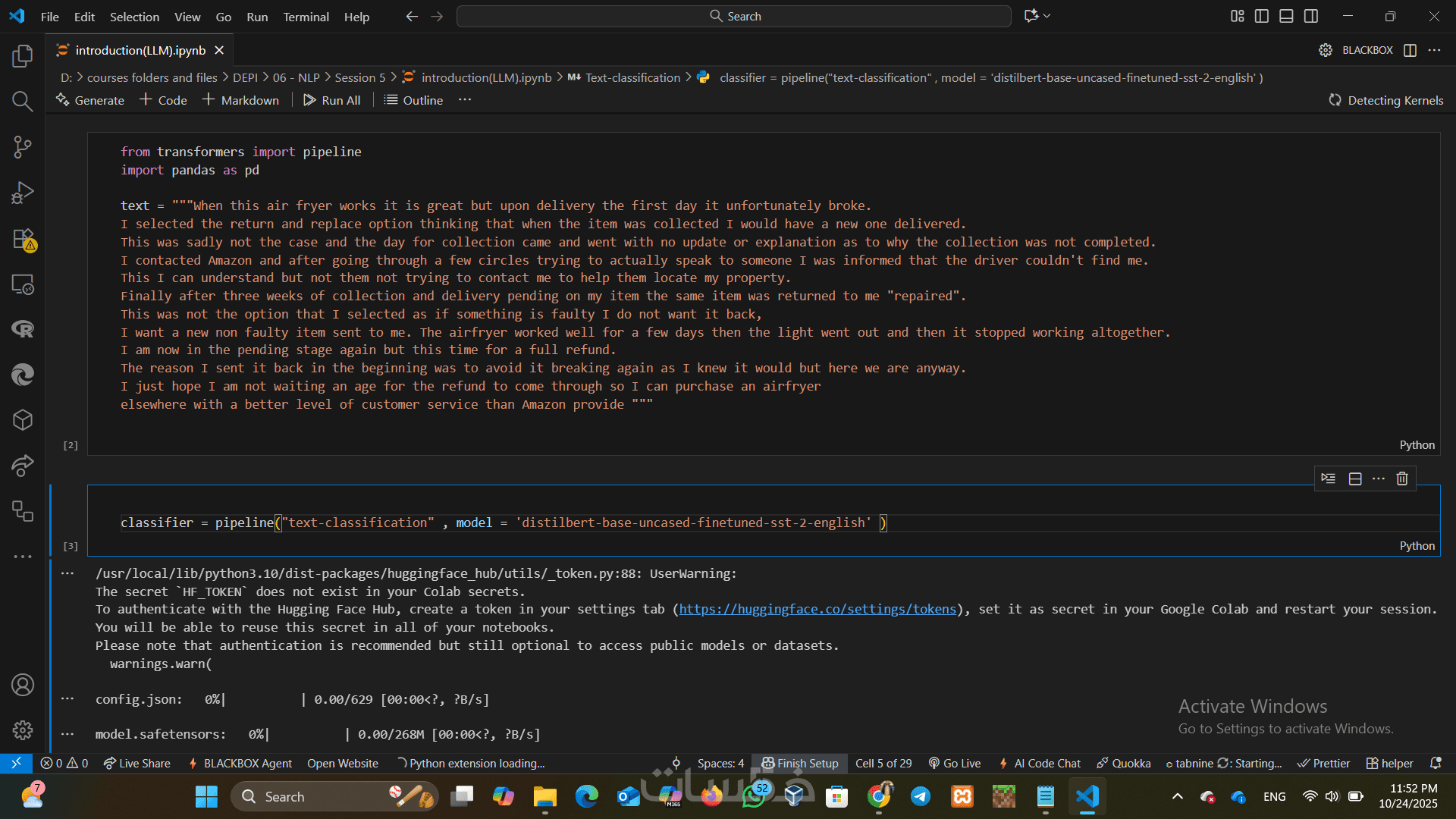Toggle the primary side bar layout
Screen dimensions: 1456x819
coord(1262,16)
